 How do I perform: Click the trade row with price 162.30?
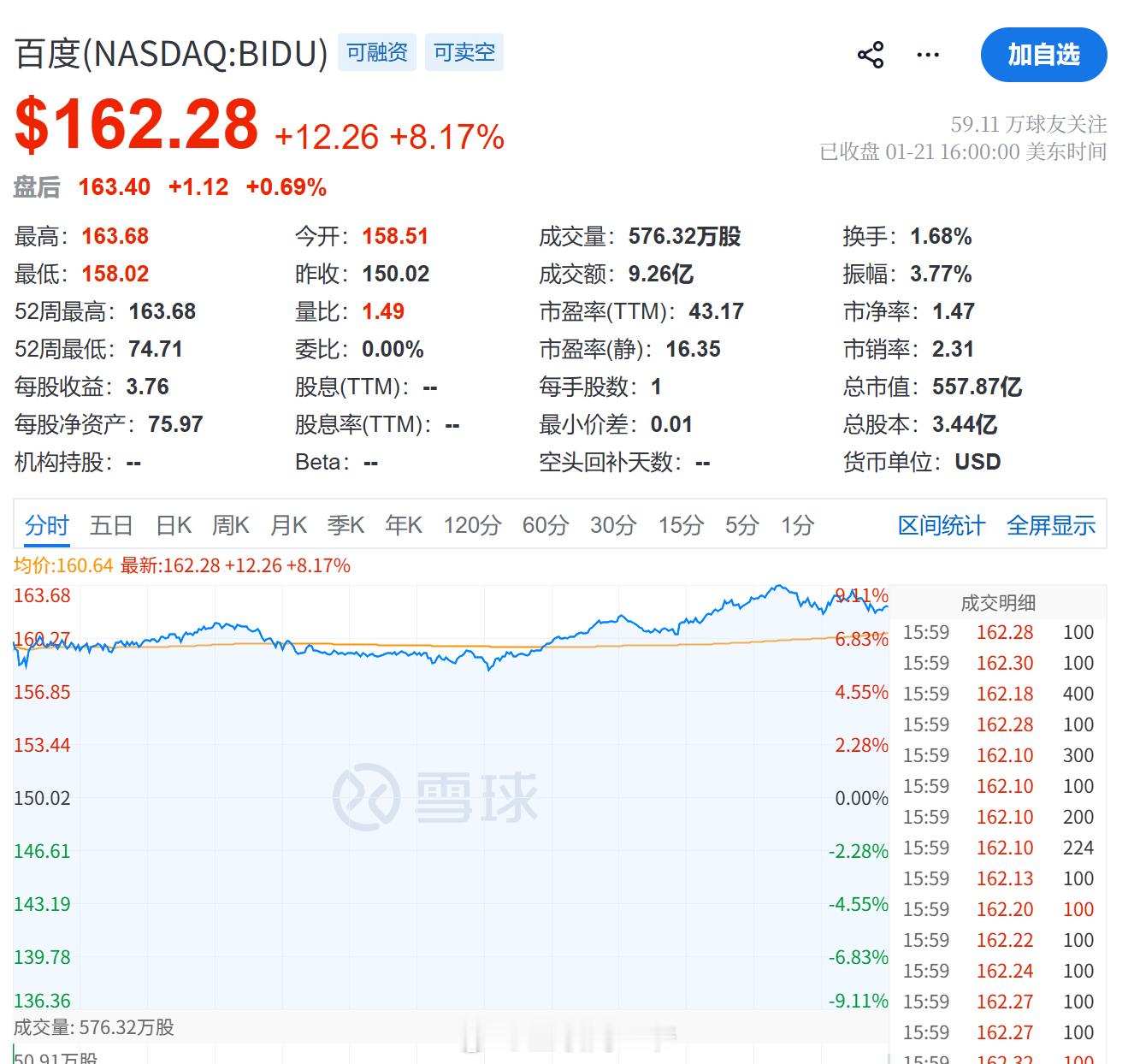click(x=998, y=664)
